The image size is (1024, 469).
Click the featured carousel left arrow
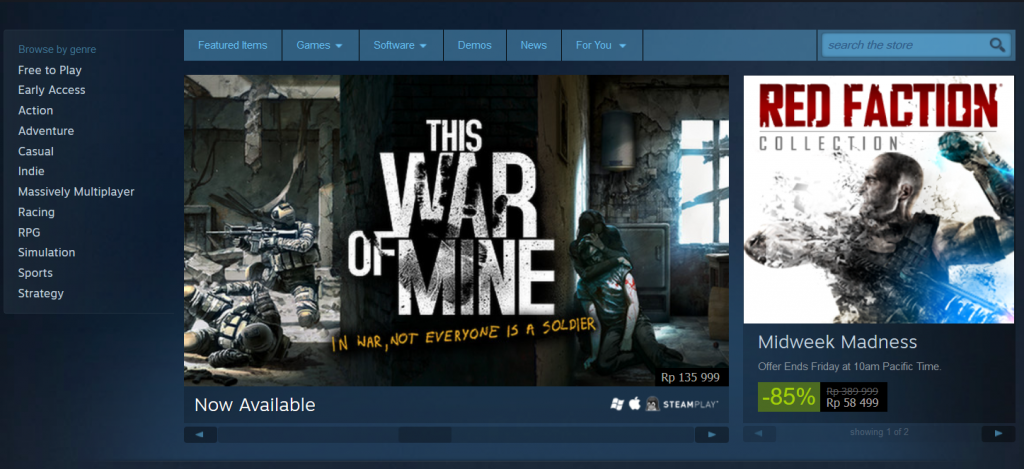200,434
